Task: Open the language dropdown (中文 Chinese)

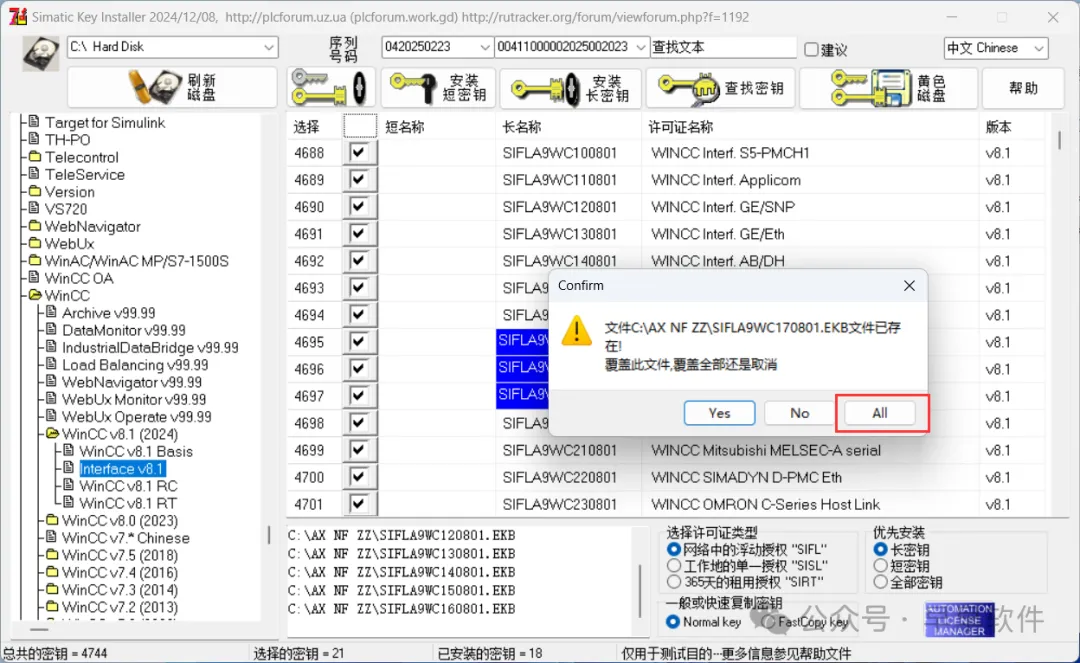Action: tap(1038, 48)
